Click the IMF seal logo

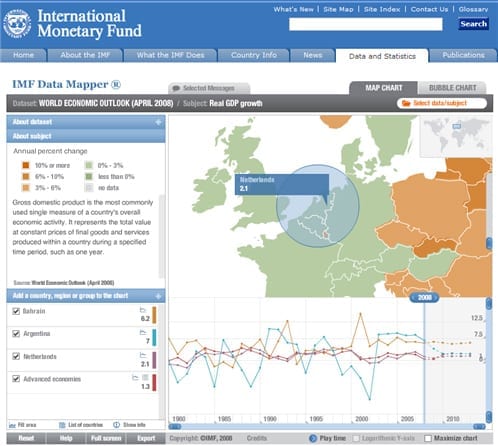(17, 24)
